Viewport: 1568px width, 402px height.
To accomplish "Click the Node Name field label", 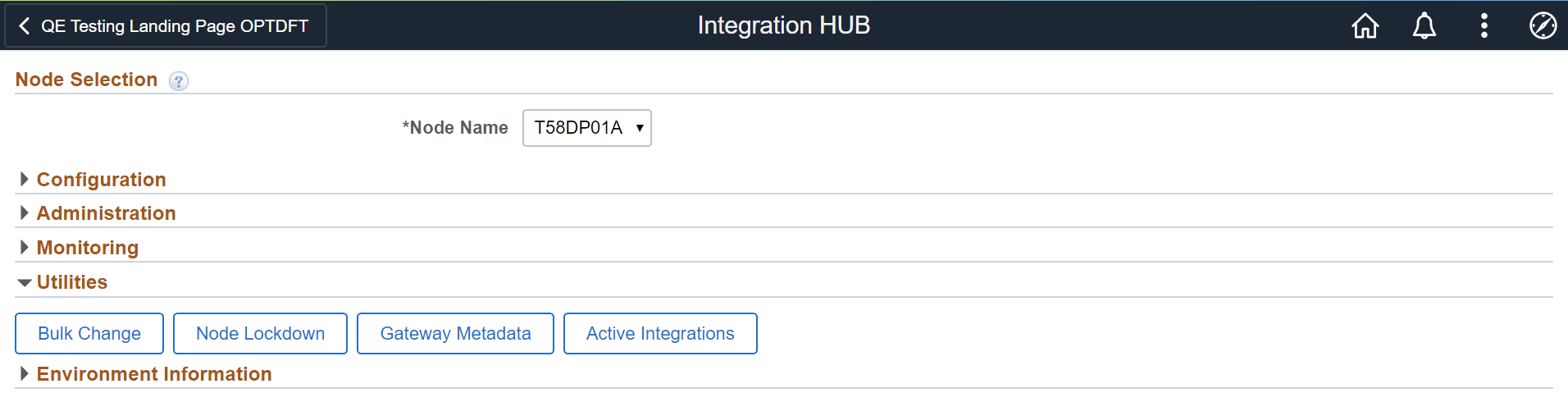I will [456, 128].
